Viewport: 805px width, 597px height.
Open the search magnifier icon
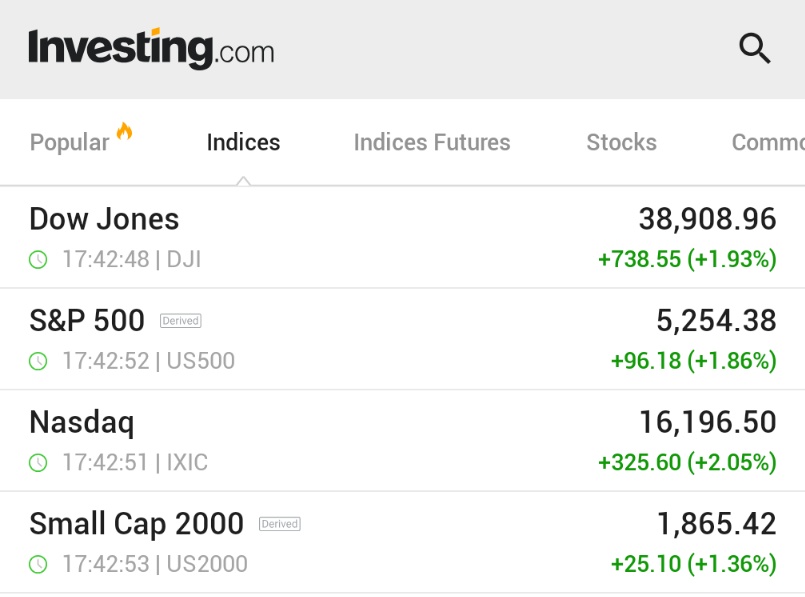click(755, 48)
